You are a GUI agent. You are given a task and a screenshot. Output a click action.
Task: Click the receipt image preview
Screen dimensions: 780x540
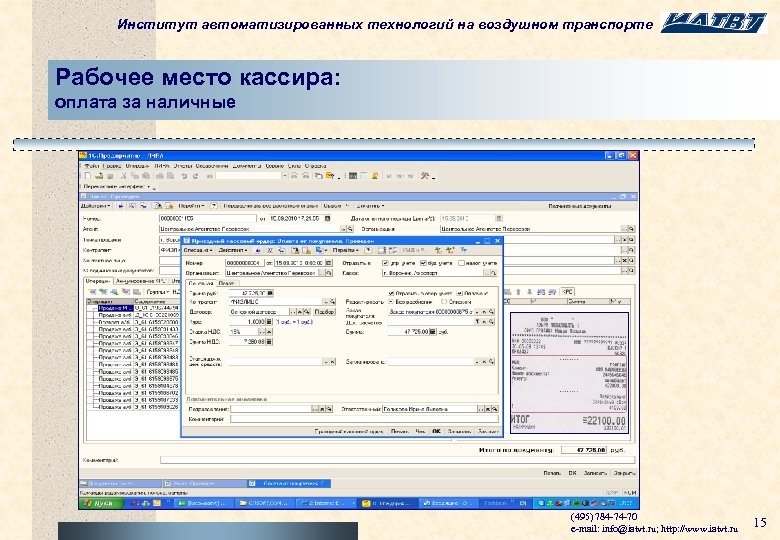pos(569,372)
